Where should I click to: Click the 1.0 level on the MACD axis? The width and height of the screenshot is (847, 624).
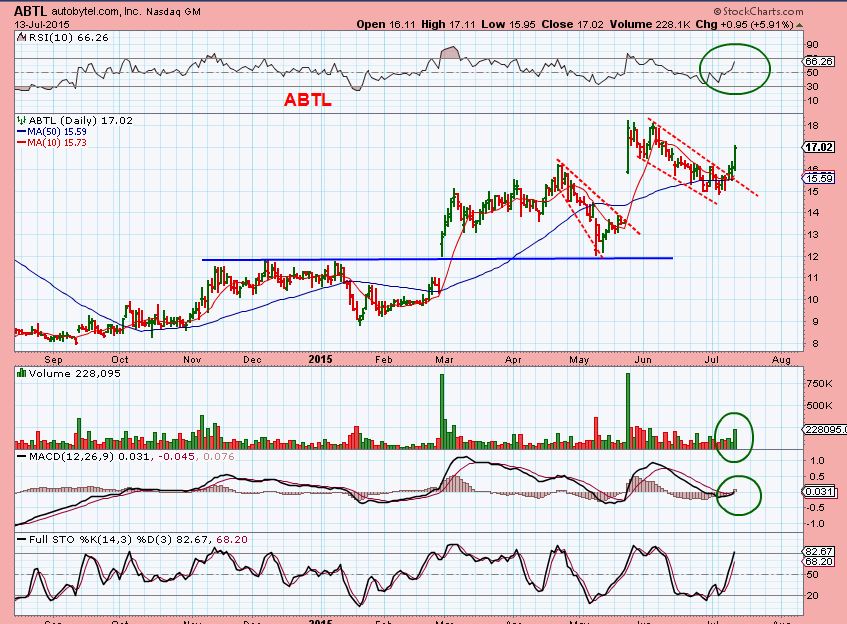pyautogui.click(x=817, y=460)
